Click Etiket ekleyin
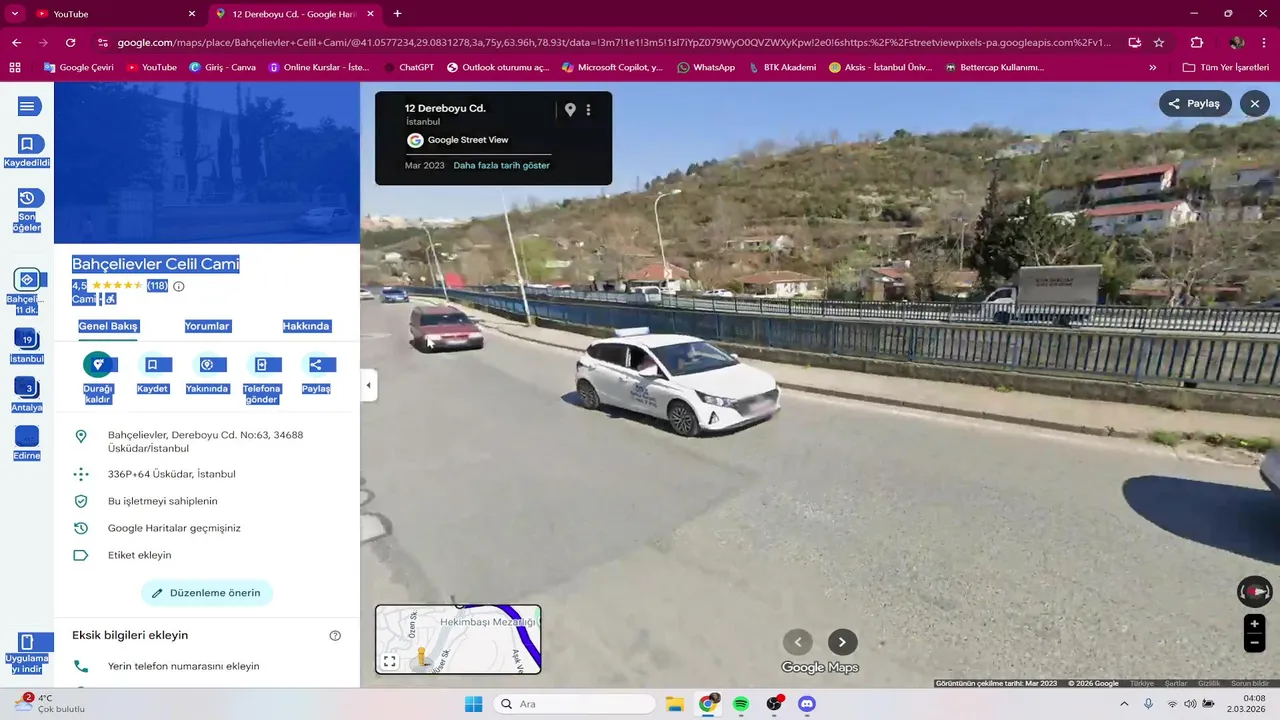The width and height of the screenshot is (1280, 720). (139, 555)
